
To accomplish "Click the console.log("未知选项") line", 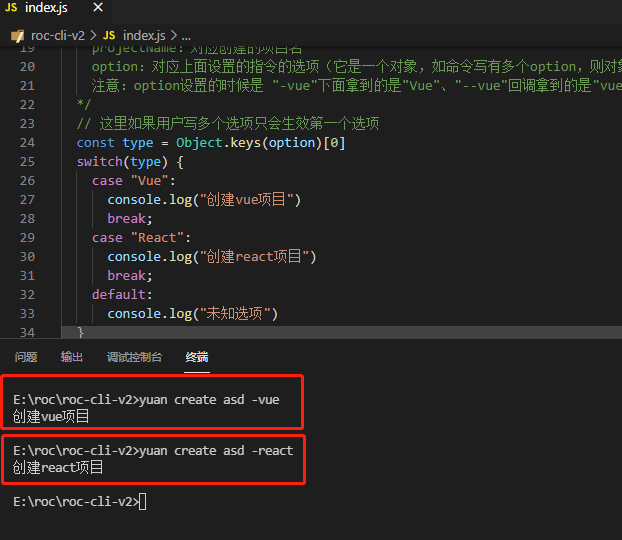I will pyautogui.click(x=193, y=314).
